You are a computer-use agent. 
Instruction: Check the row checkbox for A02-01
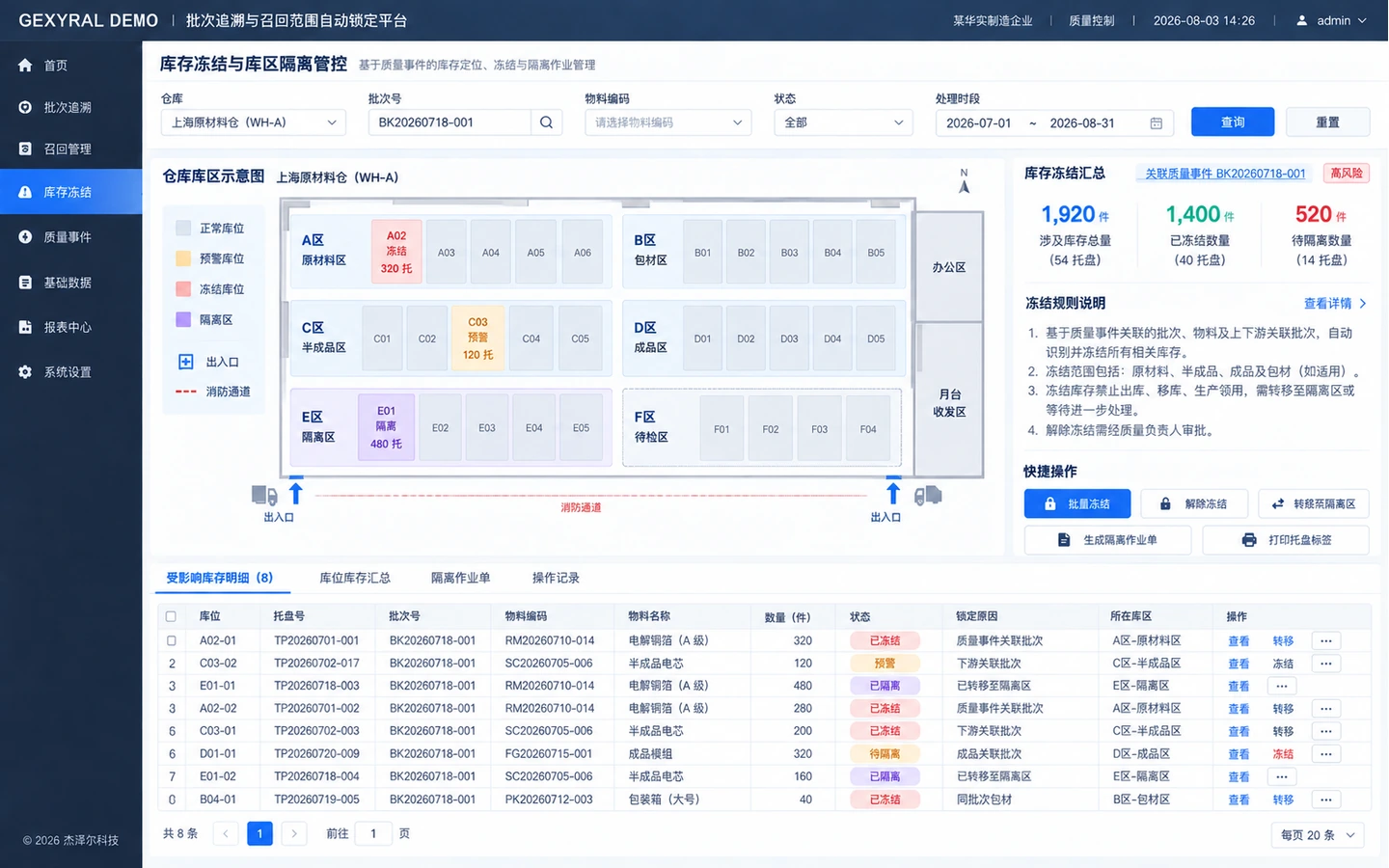pyautogui.click(x=172, y=640)
